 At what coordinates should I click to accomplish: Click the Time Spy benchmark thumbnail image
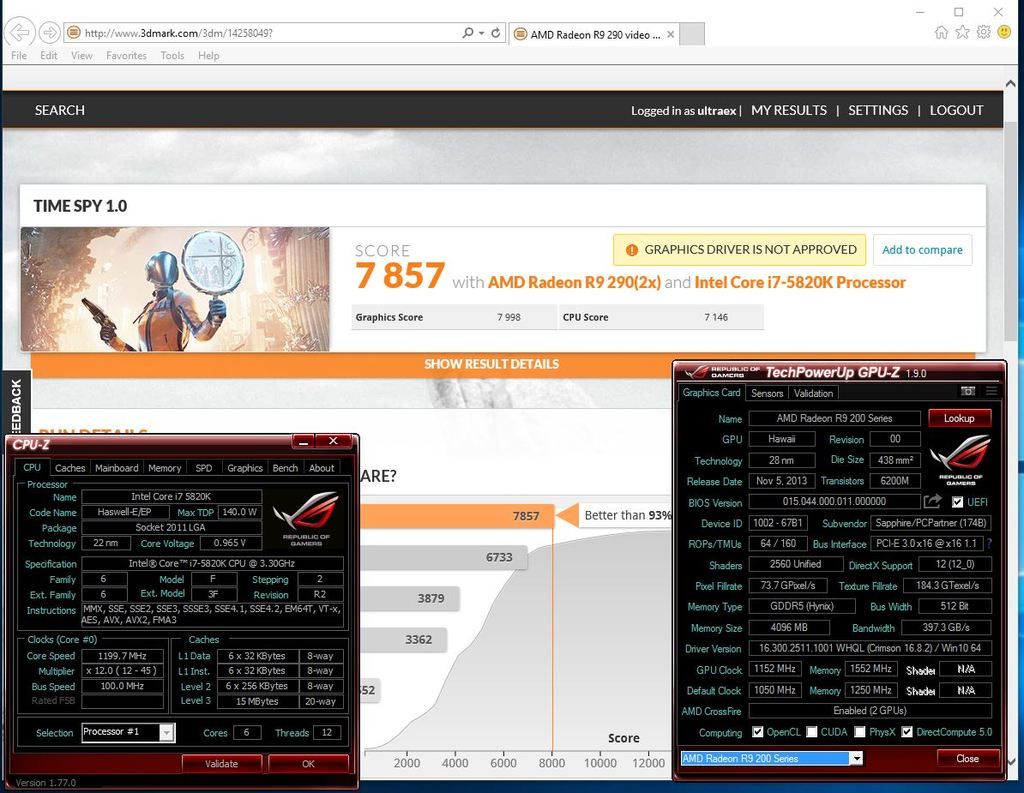point(175,289)
